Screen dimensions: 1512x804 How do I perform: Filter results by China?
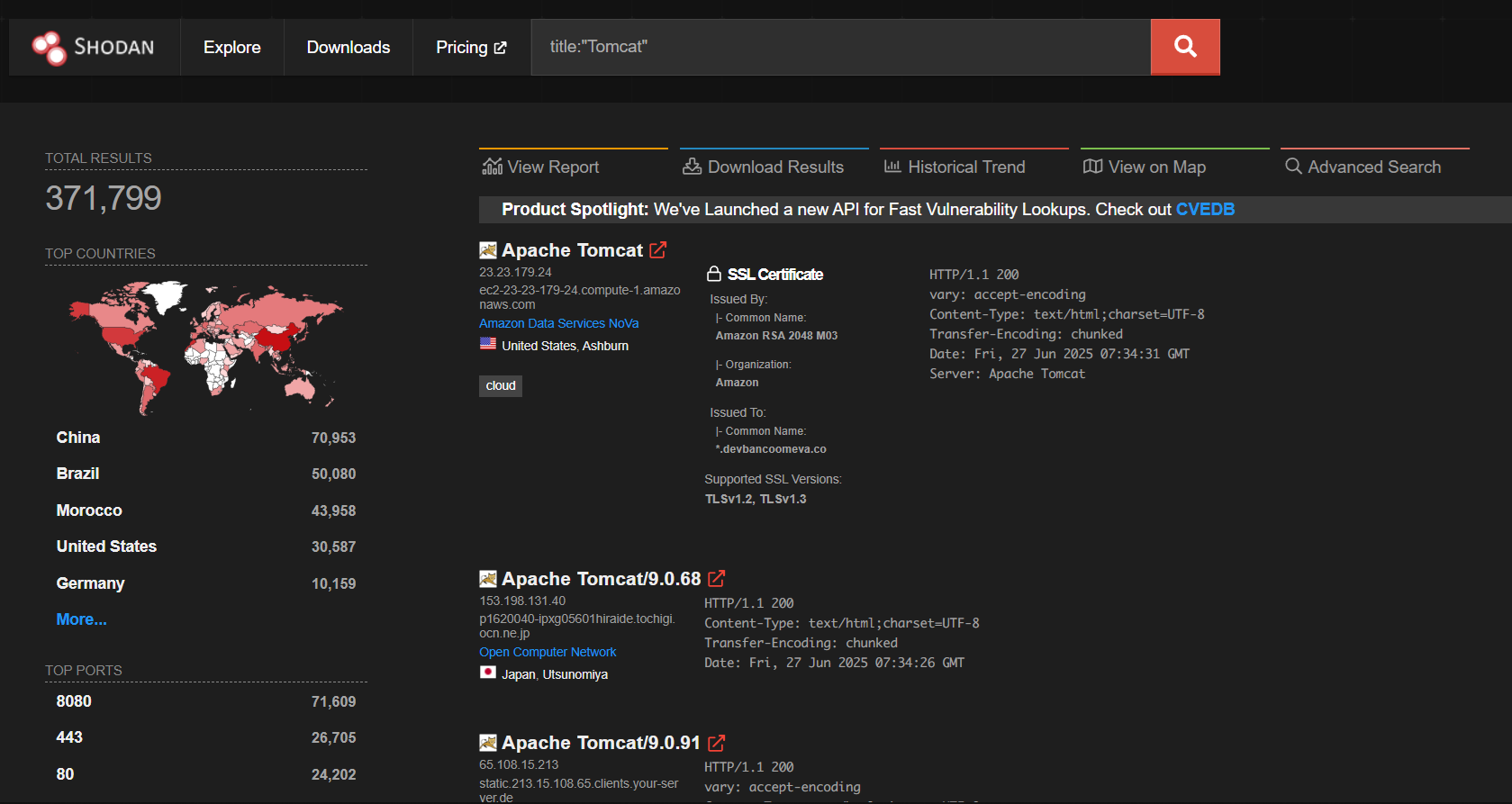coord(78,438)
